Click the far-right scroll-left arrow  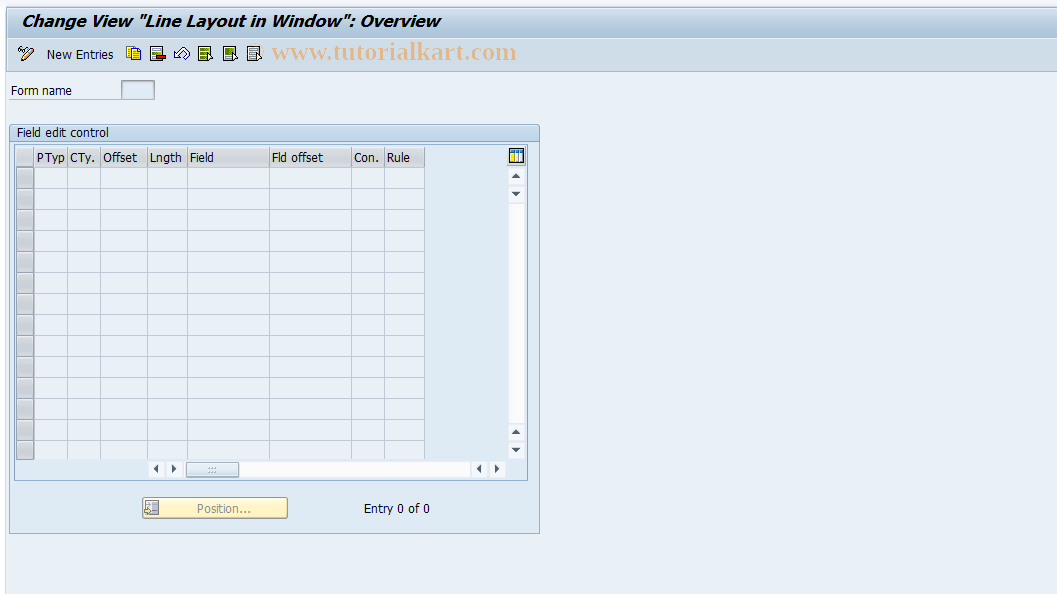coord(479,469)
